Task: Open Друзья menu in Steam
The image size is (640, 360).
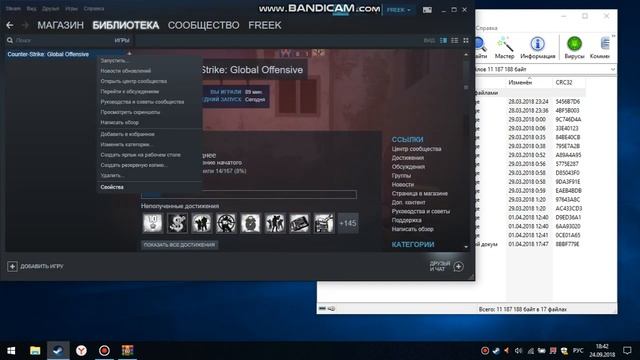Action: [x=51, y=8]
